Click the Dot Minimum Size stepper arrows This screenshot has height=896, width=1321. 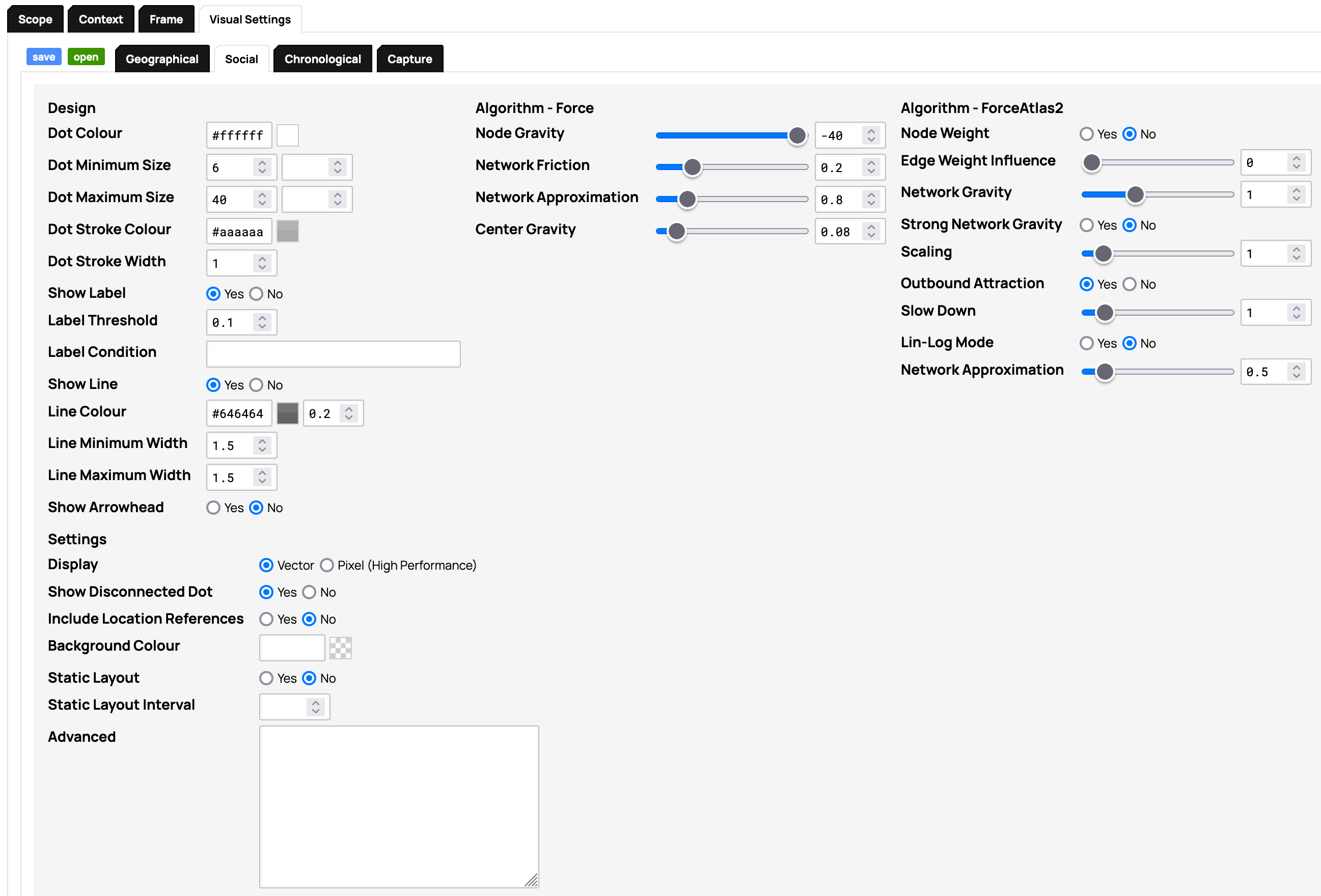(x=262, y=167)
